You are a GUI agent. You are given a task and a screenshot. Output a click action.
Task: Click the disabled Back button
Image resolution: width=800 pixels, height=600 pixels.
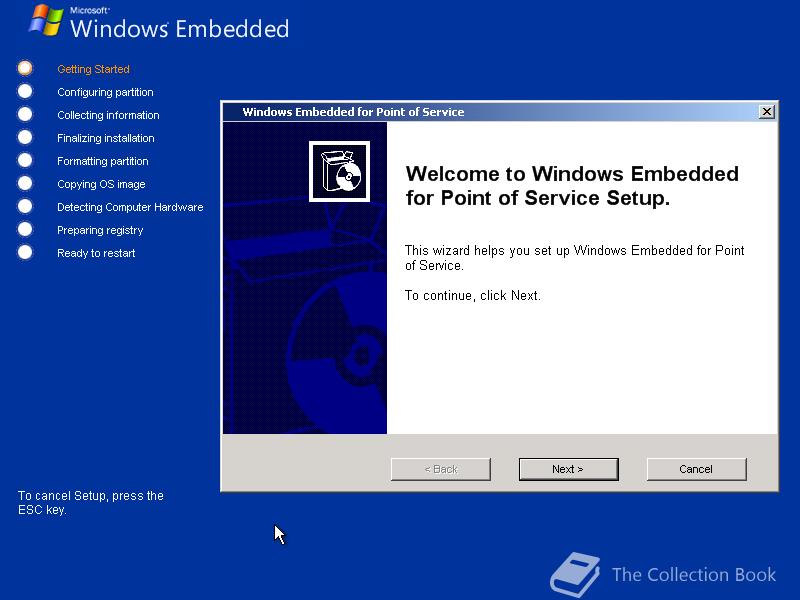click(441, 469)
